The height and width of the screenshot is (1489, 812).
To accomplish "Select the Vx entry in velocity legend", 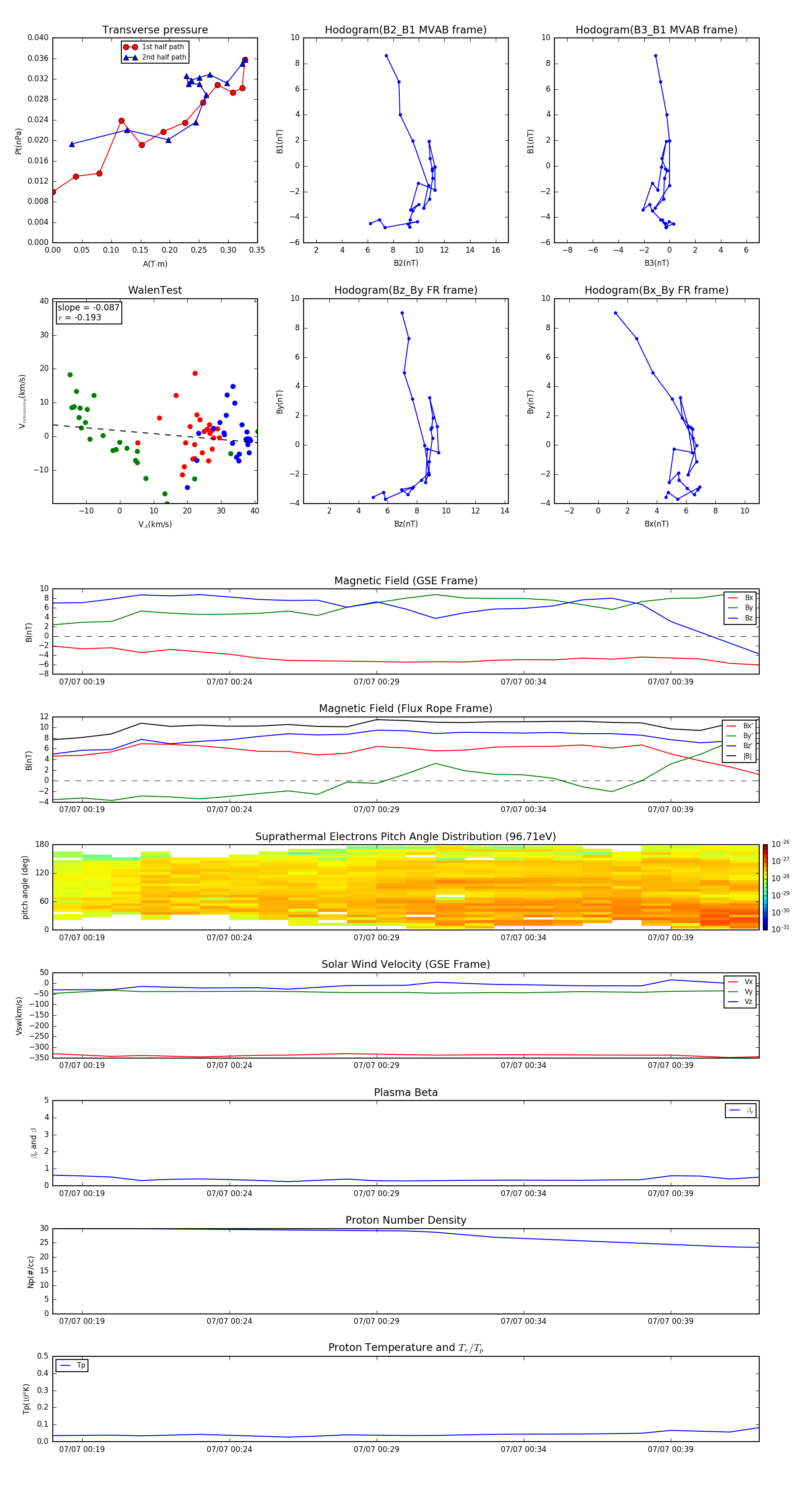I will point(740,981).
